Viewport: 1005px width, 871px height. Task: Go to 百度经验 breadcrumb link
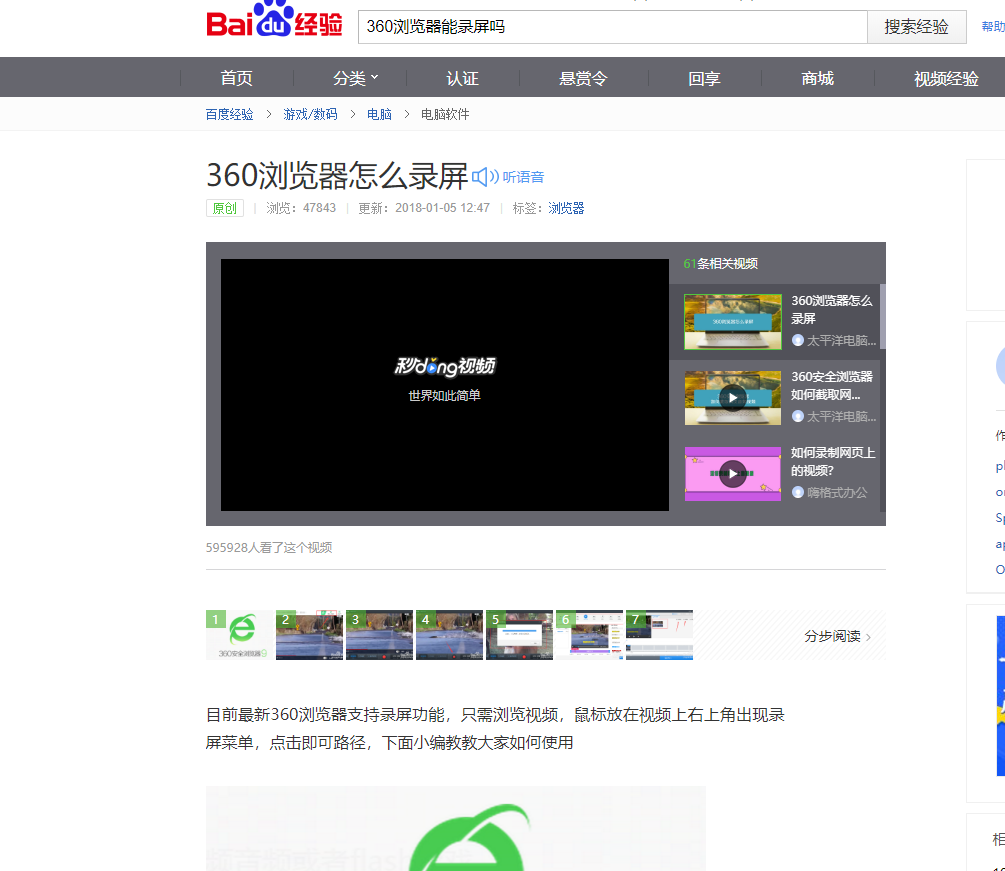tap(229, 114)
